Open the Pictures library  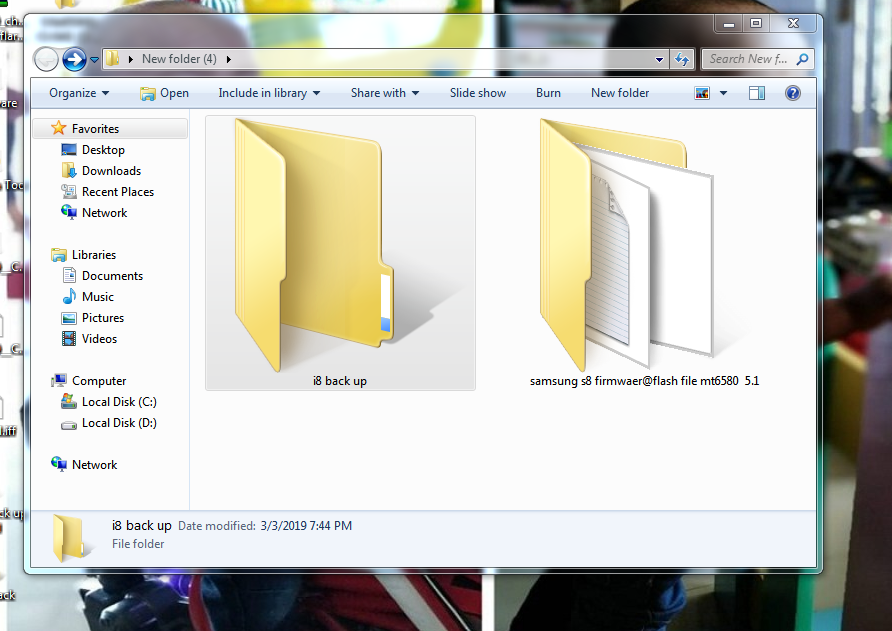(x=103, y=318)
